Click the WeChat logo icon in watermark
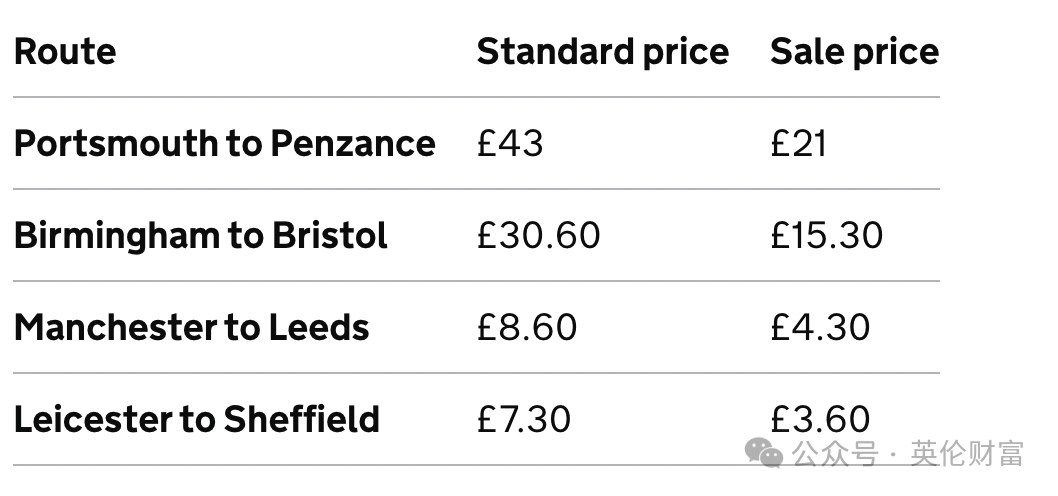The height and width of the screenshot is (496, 1058). coord(764,452)
